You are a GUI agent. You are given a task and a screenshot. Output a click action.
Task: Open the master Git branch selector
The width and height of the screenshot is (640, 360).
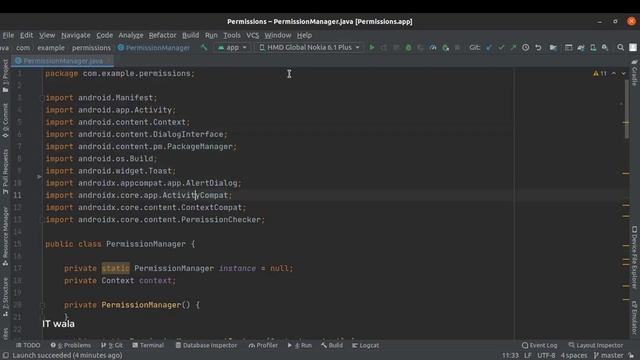point(609,356)
